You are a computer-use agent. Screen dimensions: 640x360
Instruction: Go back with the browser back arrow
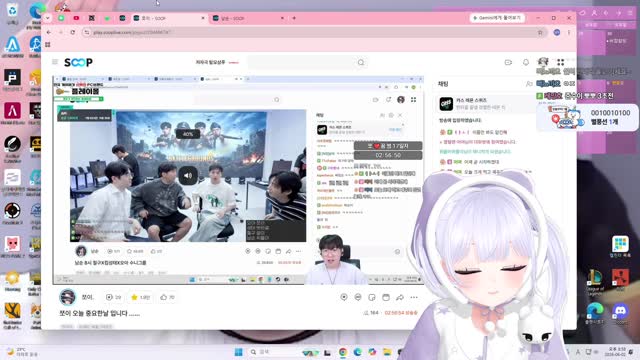pos(49,32)
